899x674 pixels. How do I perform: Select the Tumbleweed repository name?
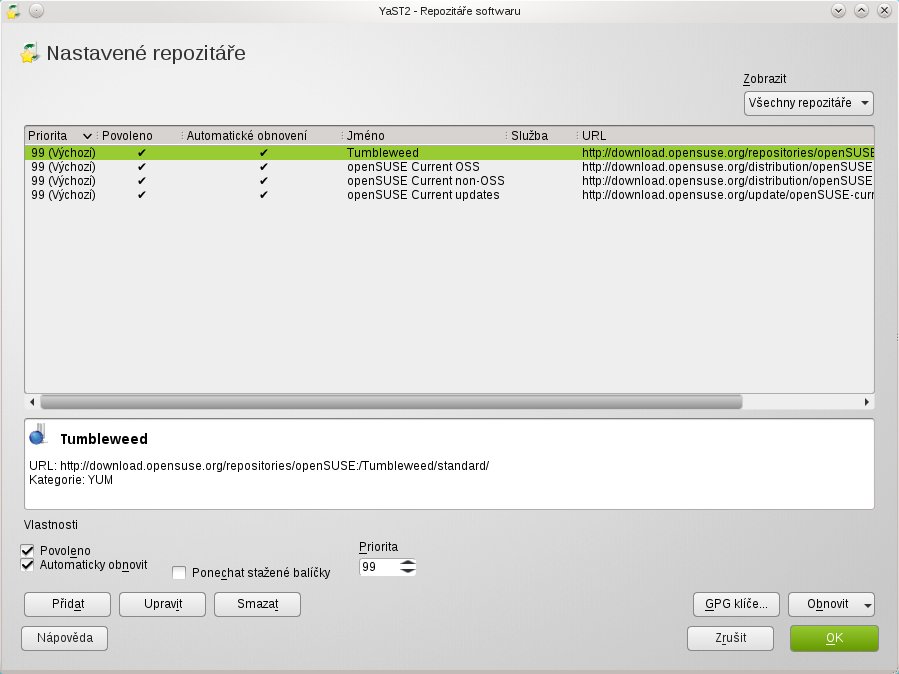(x=382, y=152)
